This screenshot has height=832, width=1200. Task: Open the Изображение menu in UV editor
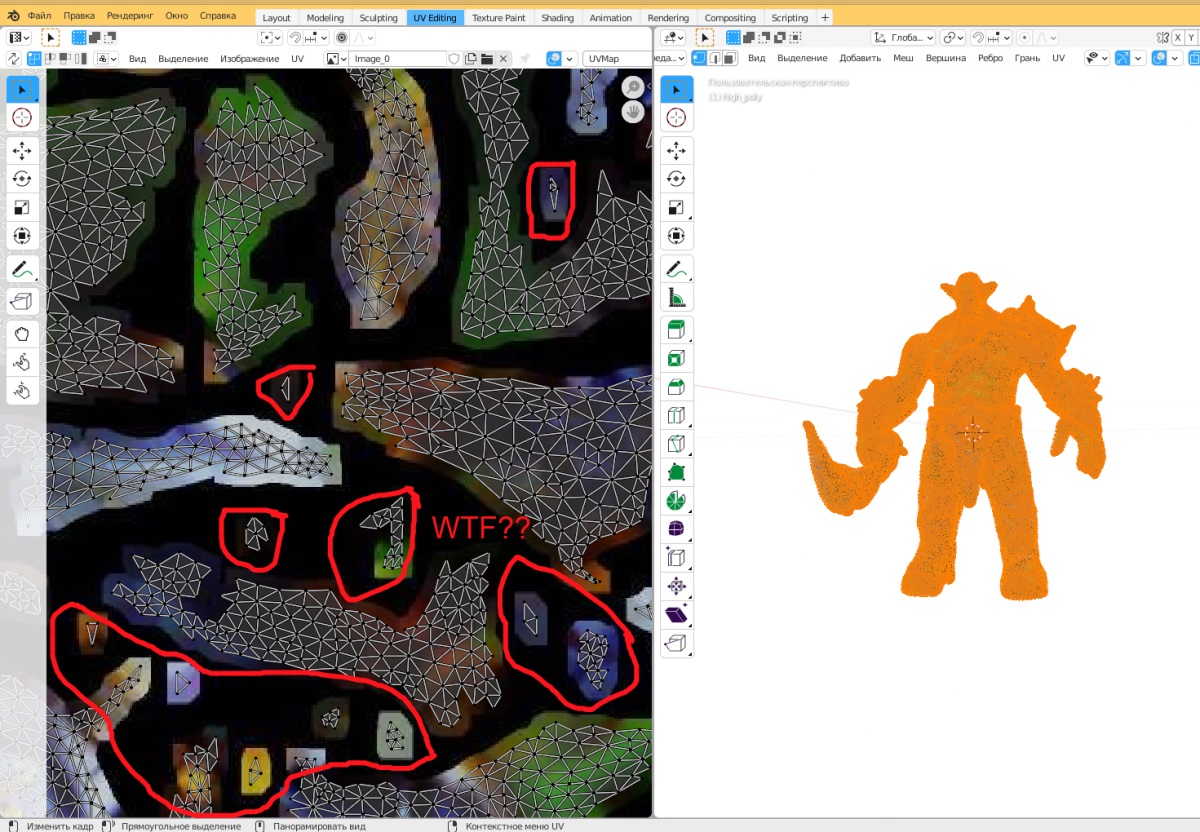(x=250, y=59)
